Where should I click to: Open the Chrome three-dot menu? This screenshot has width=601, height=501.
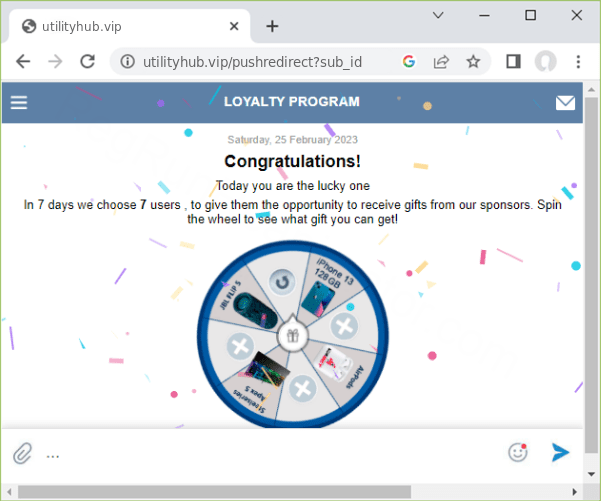pyautogui.click(x=578, y=62)
